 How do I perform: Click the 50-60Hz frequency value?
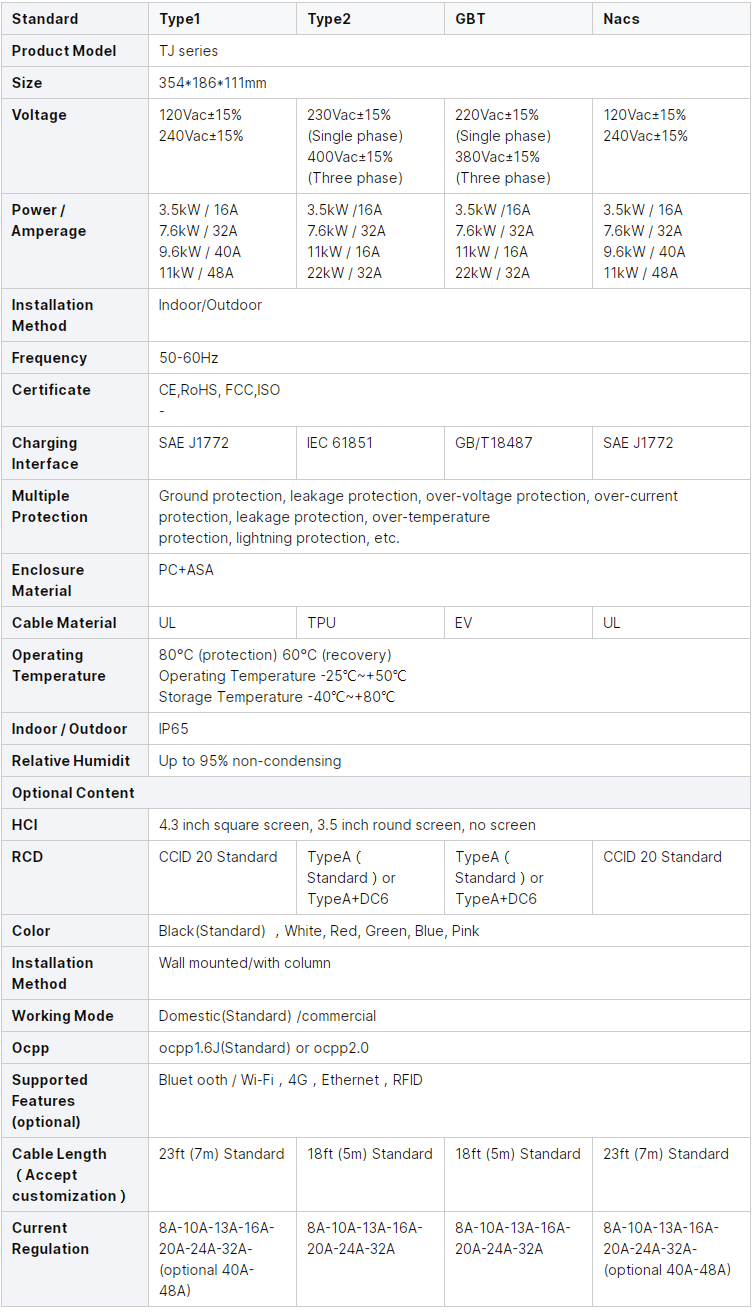point(188,358)
